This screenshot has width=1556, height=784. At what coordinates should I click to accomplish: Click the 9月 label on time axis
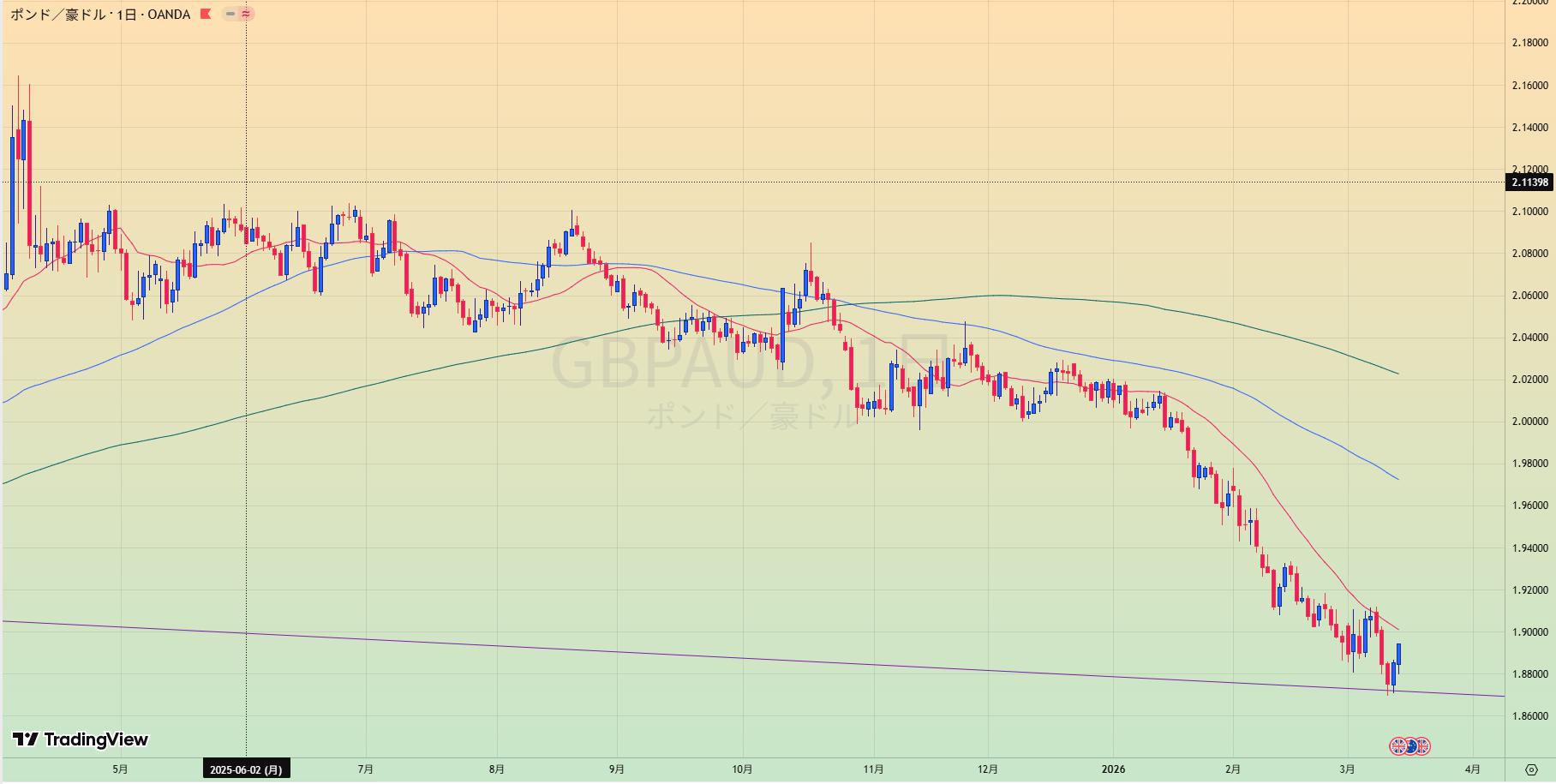[x=617, y=769]
